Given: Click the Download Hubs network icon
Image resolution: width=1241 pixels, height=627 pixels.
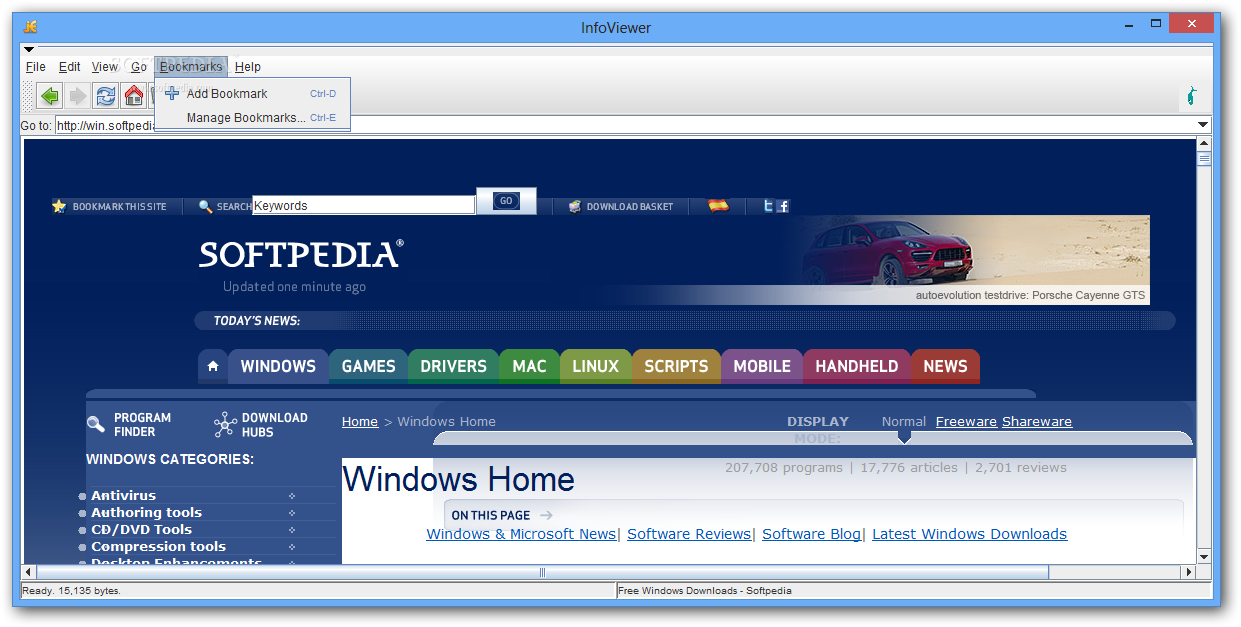Looking at the screenshot, I should pos(225,425).
